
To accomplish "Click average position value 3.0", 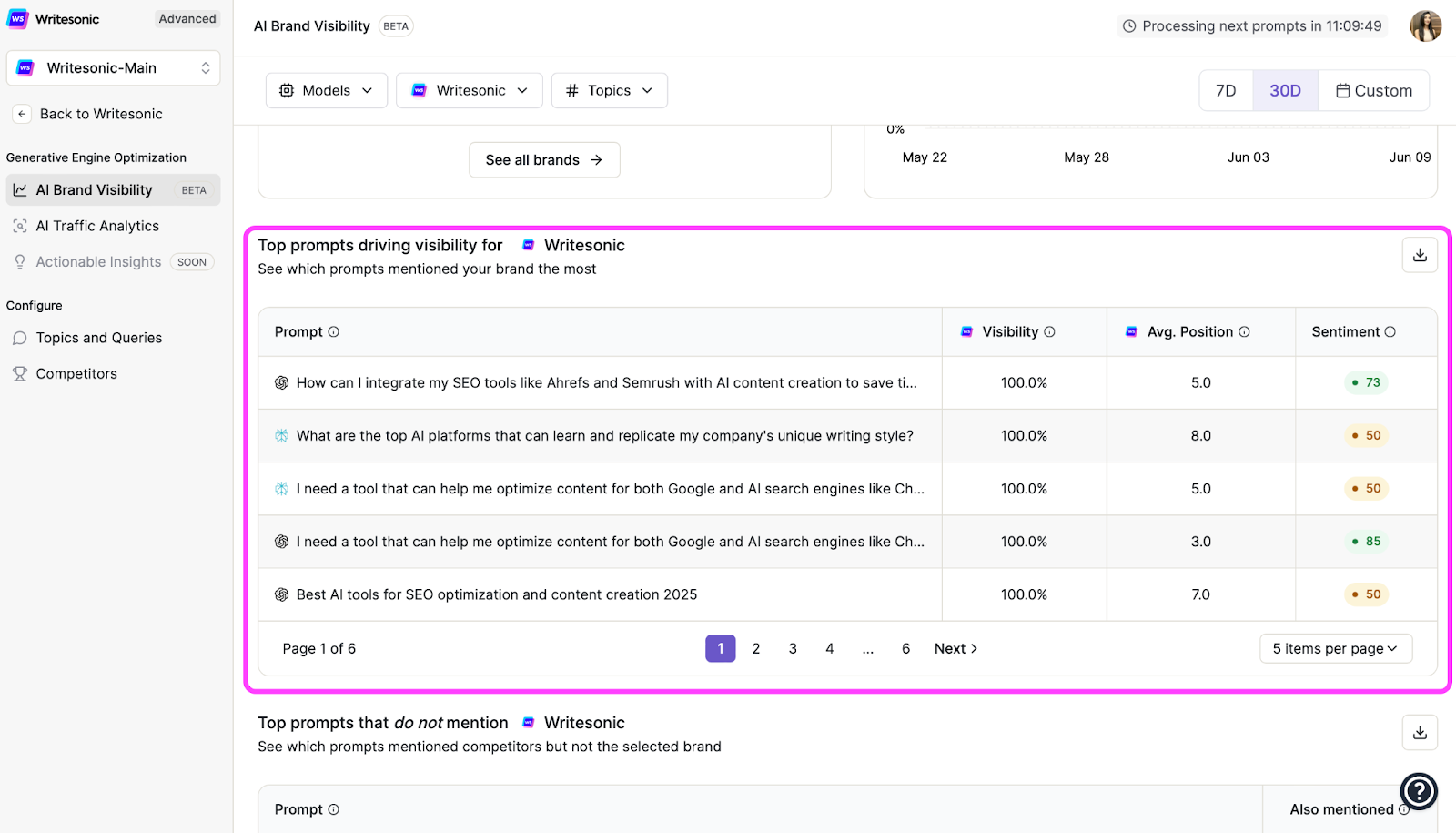I will [1201, 542].
